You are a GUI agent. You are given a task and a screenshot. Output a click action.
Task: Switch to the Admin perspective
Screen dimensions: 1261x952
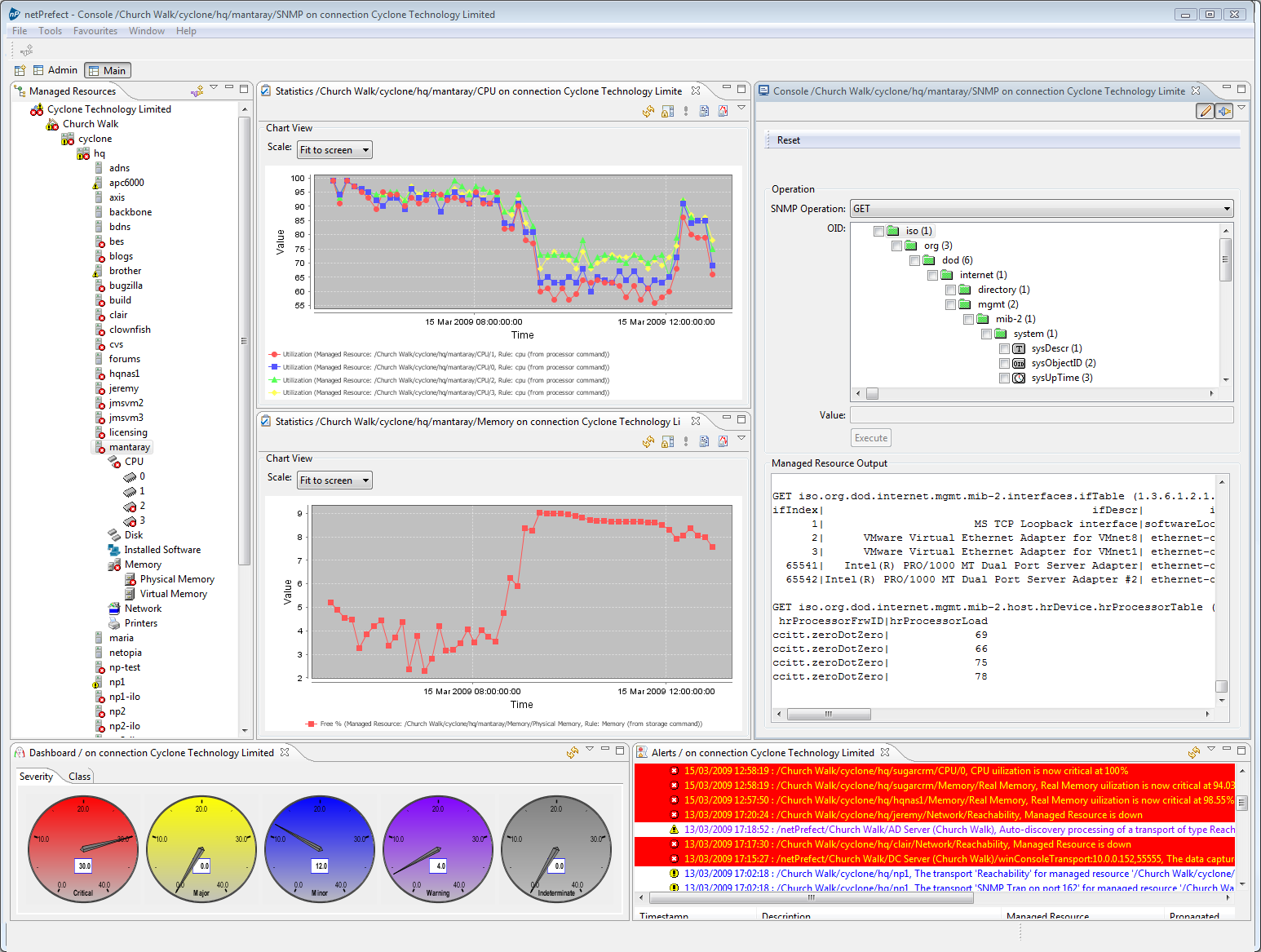coord(55,70)
